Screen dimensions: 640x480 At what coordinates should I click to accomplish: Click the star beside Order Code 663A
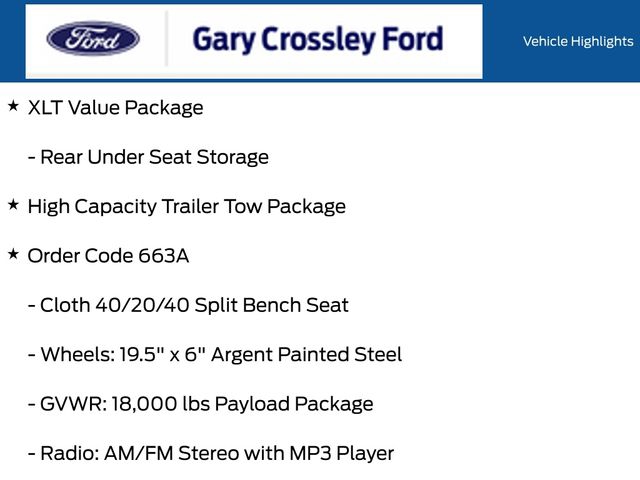[13, 254]
